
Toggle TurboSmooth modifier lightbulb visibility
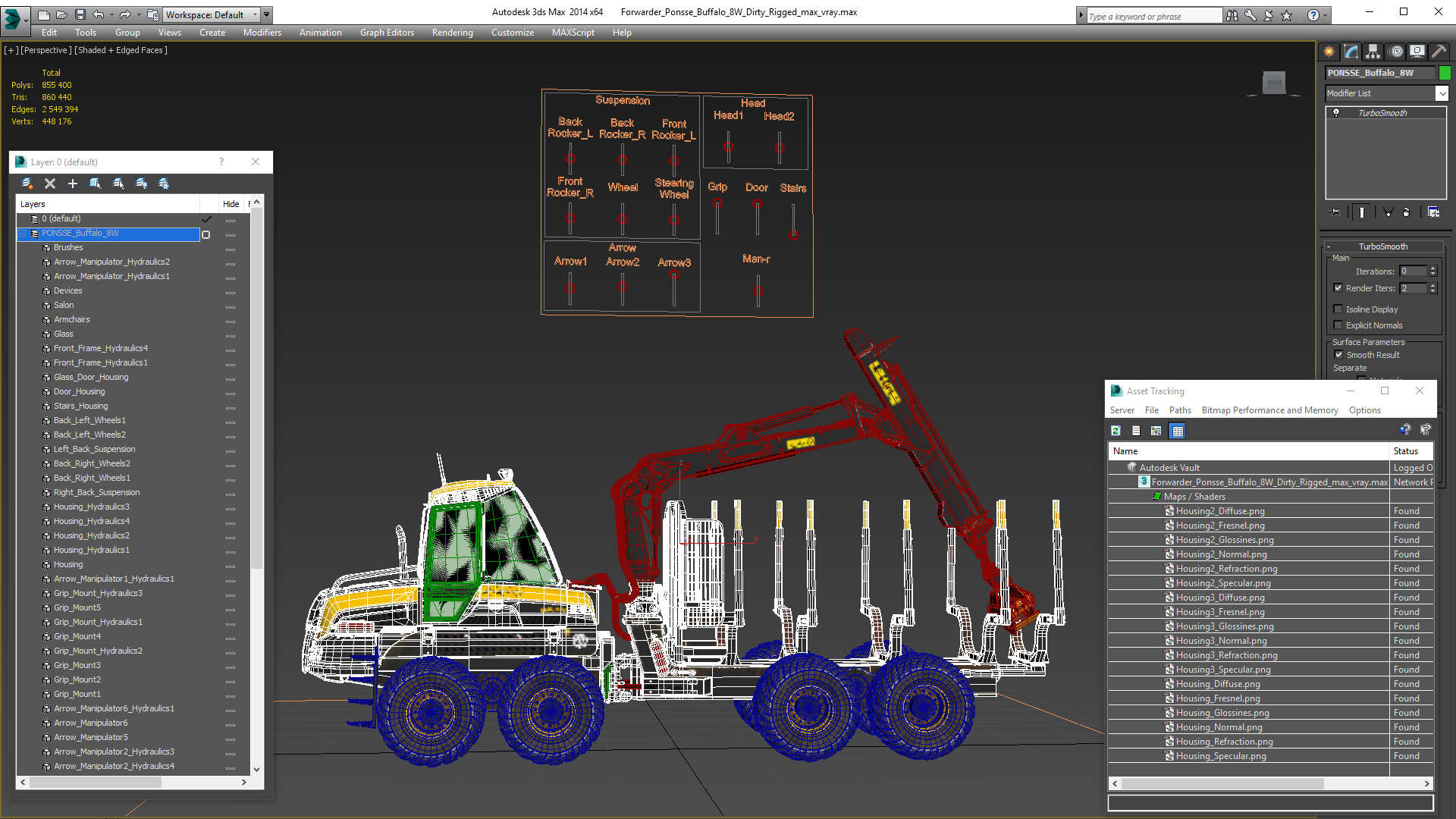pyautogui.click(x=1336, y=113)
